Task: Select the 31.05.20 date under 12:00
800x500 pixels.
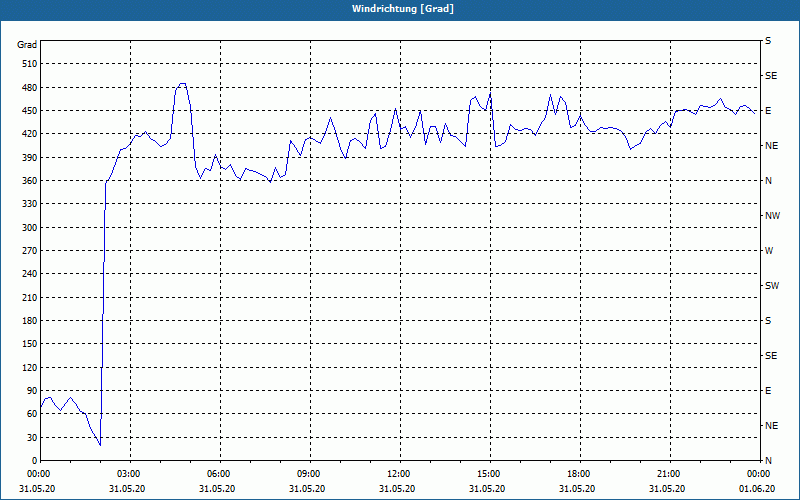Action: coord(397,489)
